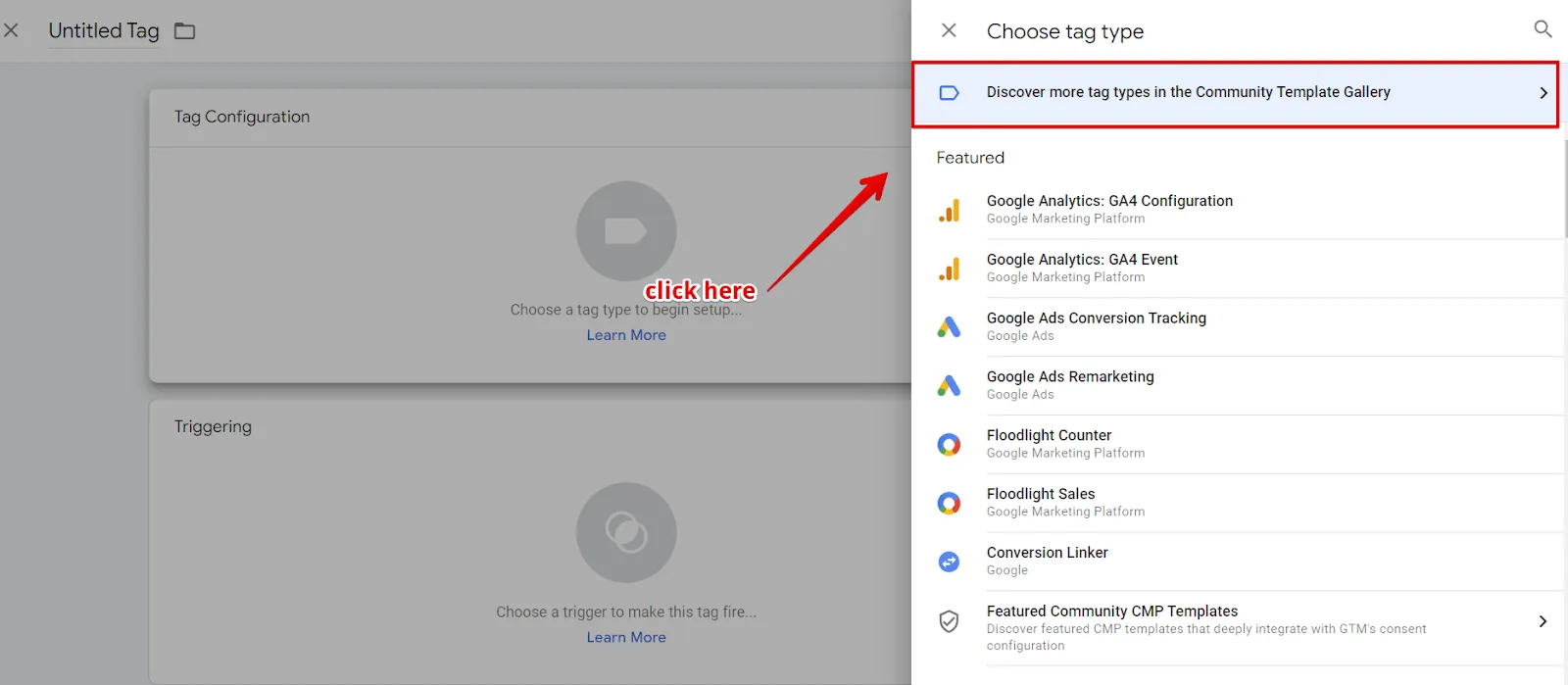
Task: Rename the Untitled Tag title
Action: click(104, 31)
